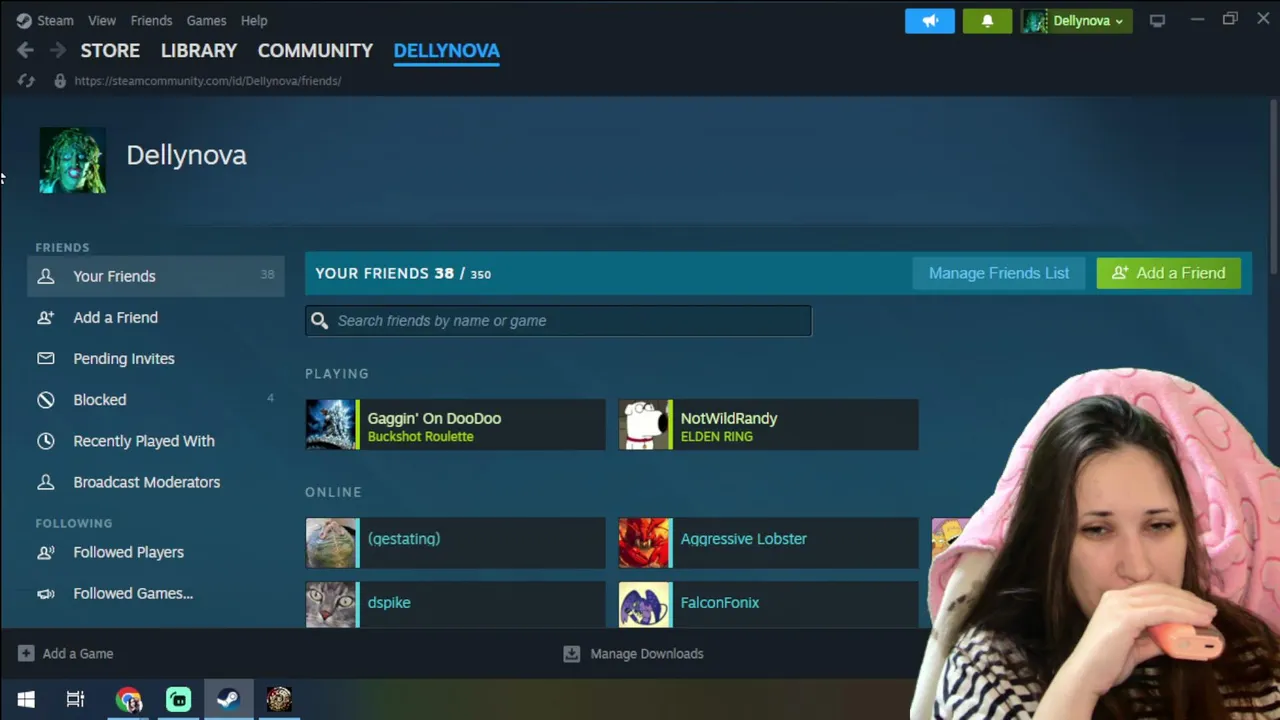Switch to the LIBRARY tab
1280x720 pixels.
(199, 50)
